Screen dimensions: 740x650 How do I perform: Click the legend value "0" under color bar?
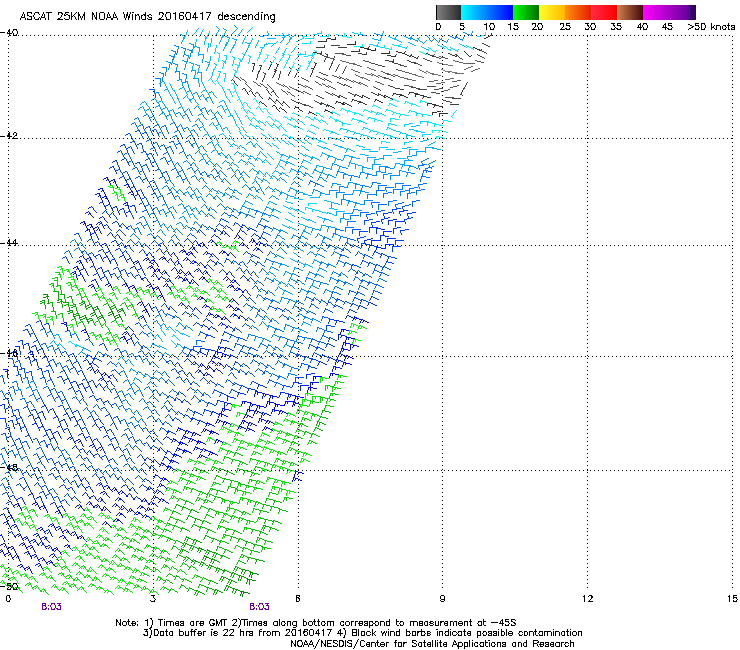tap(438, 27)
